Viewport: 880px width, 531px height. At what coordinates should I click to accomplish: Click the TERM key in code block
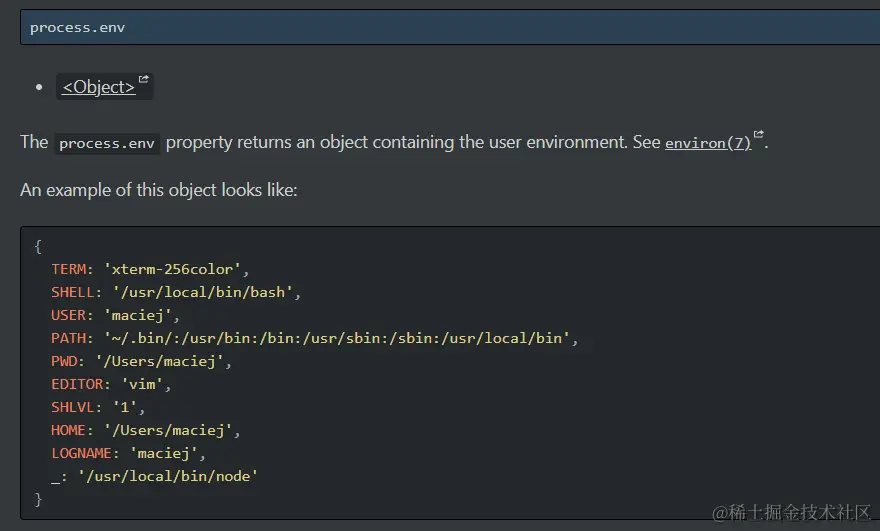pyautogui.click(x=70, y=269)
